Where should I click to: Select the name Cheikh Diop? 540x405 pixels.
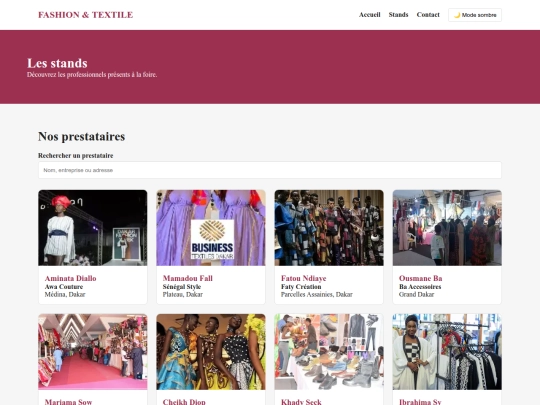coord(184,402)
